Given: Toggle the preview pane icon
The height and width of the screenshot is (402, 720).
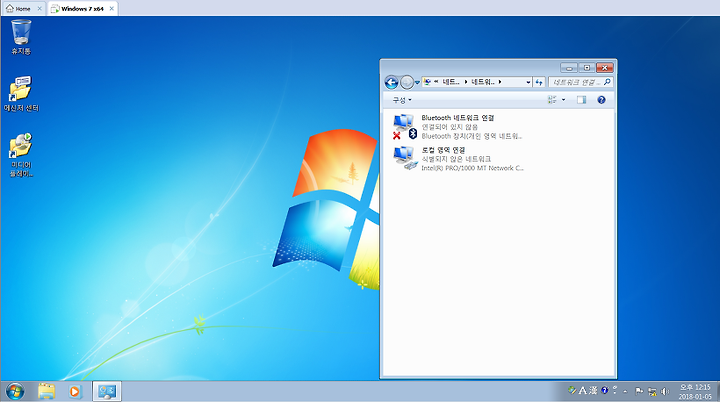Looking at the screenshot, I should 581,100.
